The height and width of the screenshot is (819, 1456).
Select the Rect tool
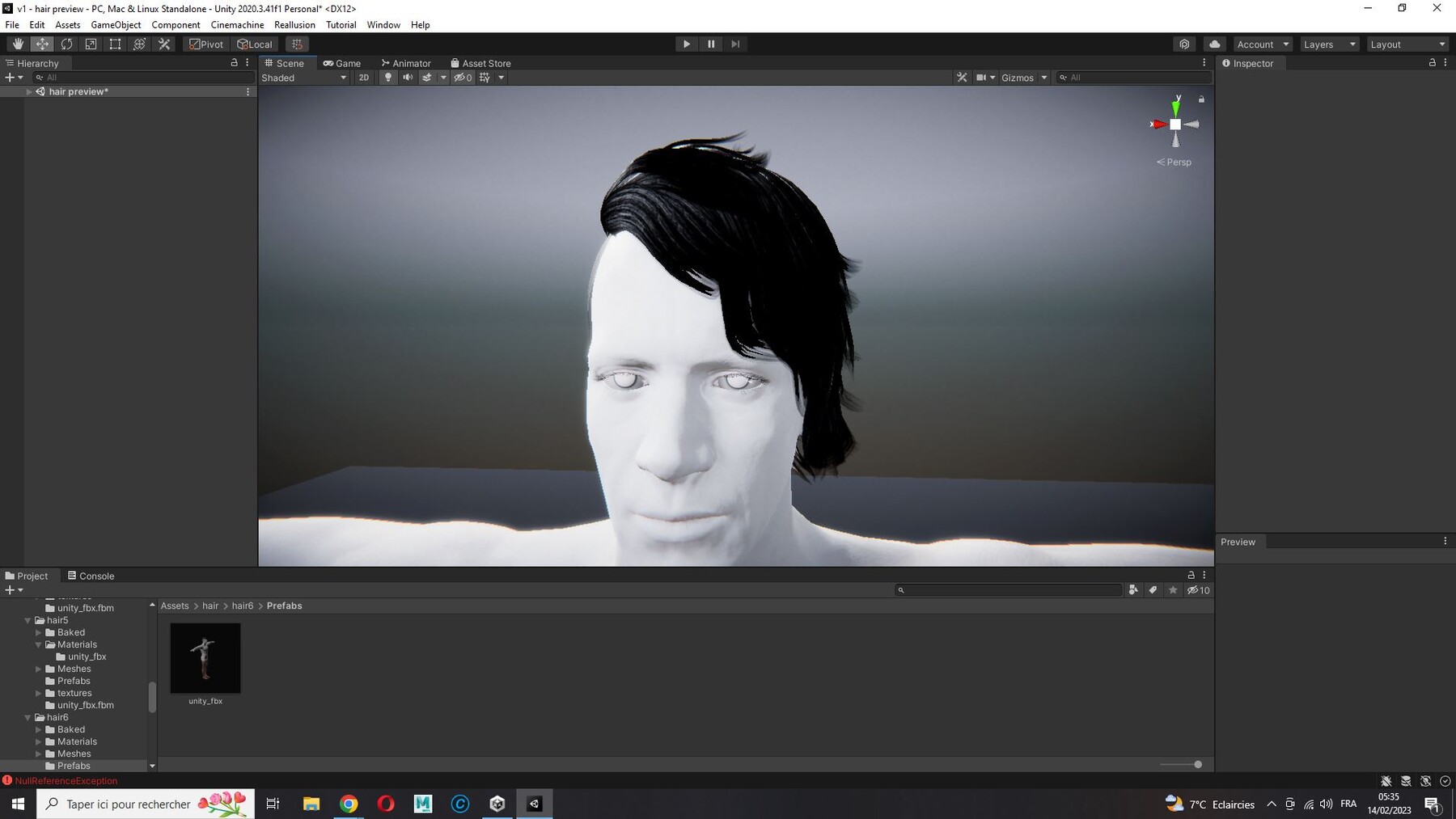[115, 44]
